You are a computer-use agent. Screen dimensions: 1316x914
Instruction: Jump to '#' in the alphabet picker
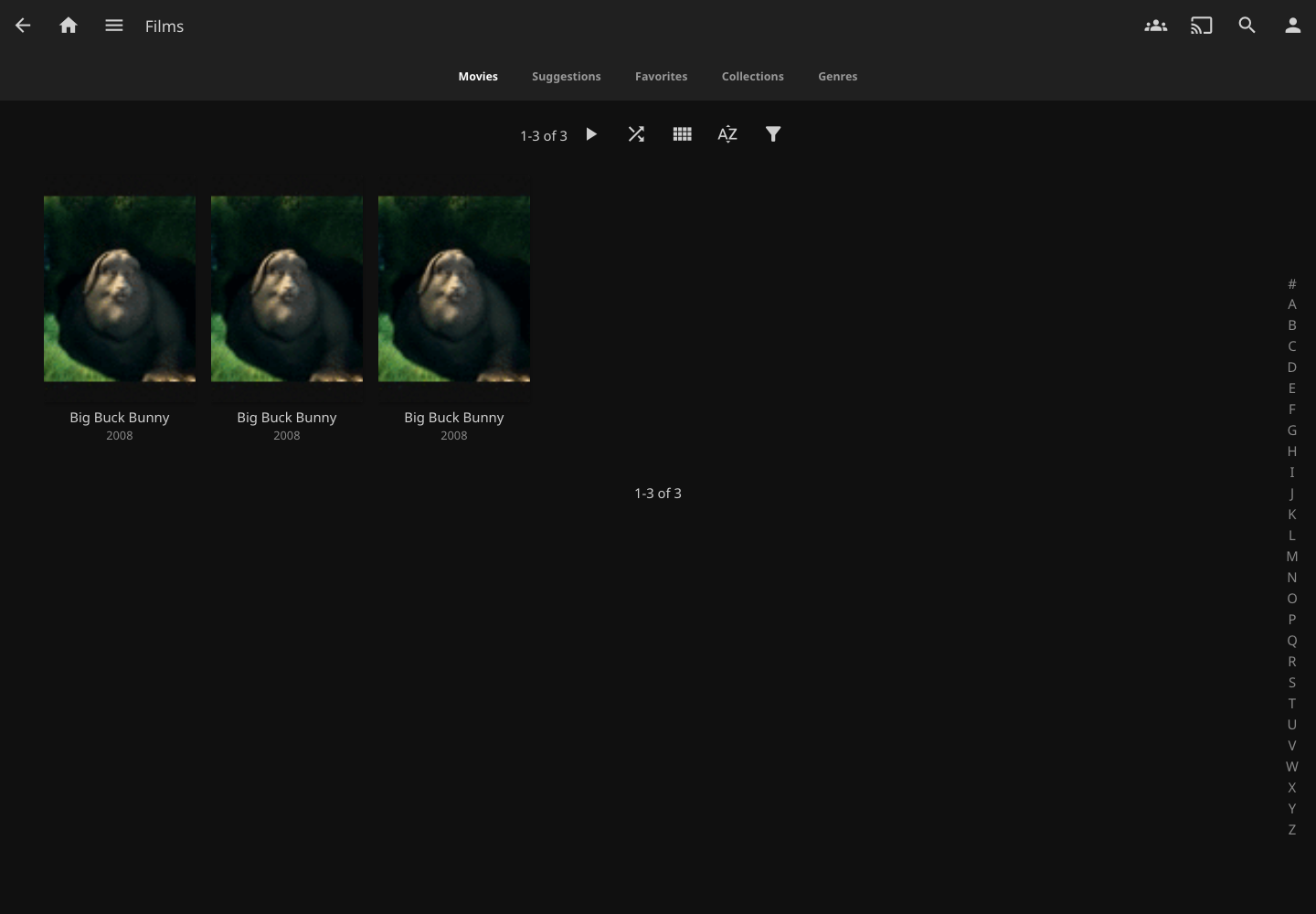tap(1292, 283)
